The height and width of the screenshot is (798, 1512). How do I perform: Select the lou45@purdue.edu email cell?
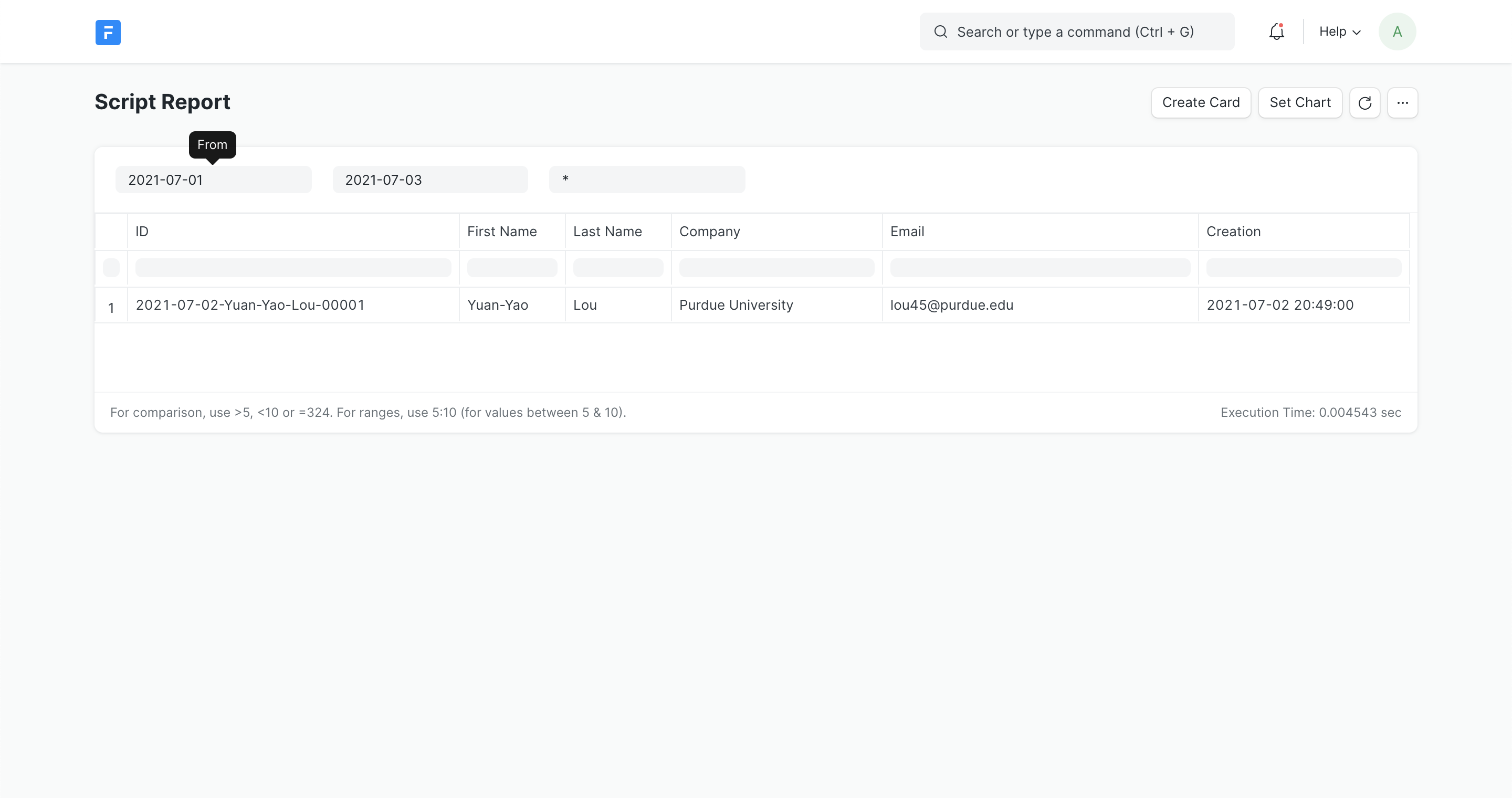[951, 305]
